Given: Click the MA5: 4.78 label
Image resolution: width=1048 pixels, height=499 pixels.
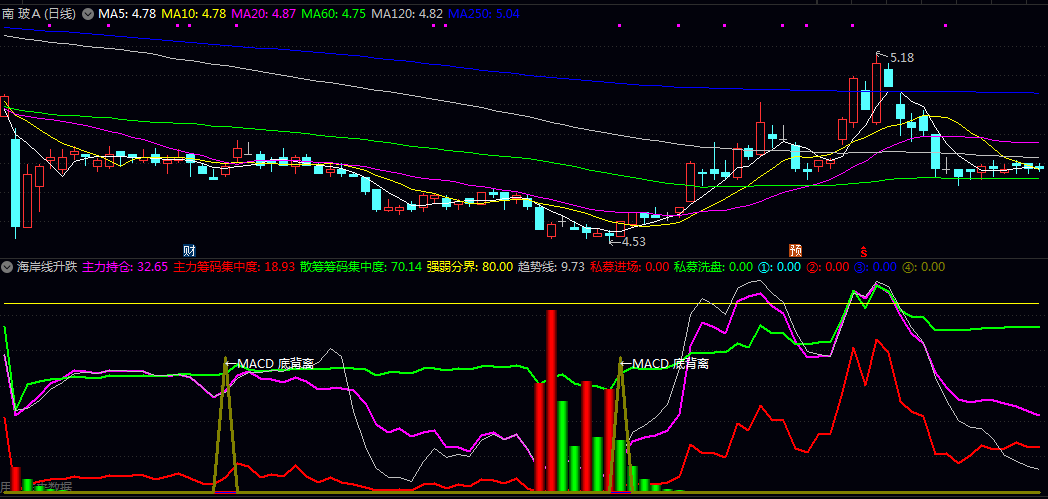Looking at the screenshot, I should (125, 13).
